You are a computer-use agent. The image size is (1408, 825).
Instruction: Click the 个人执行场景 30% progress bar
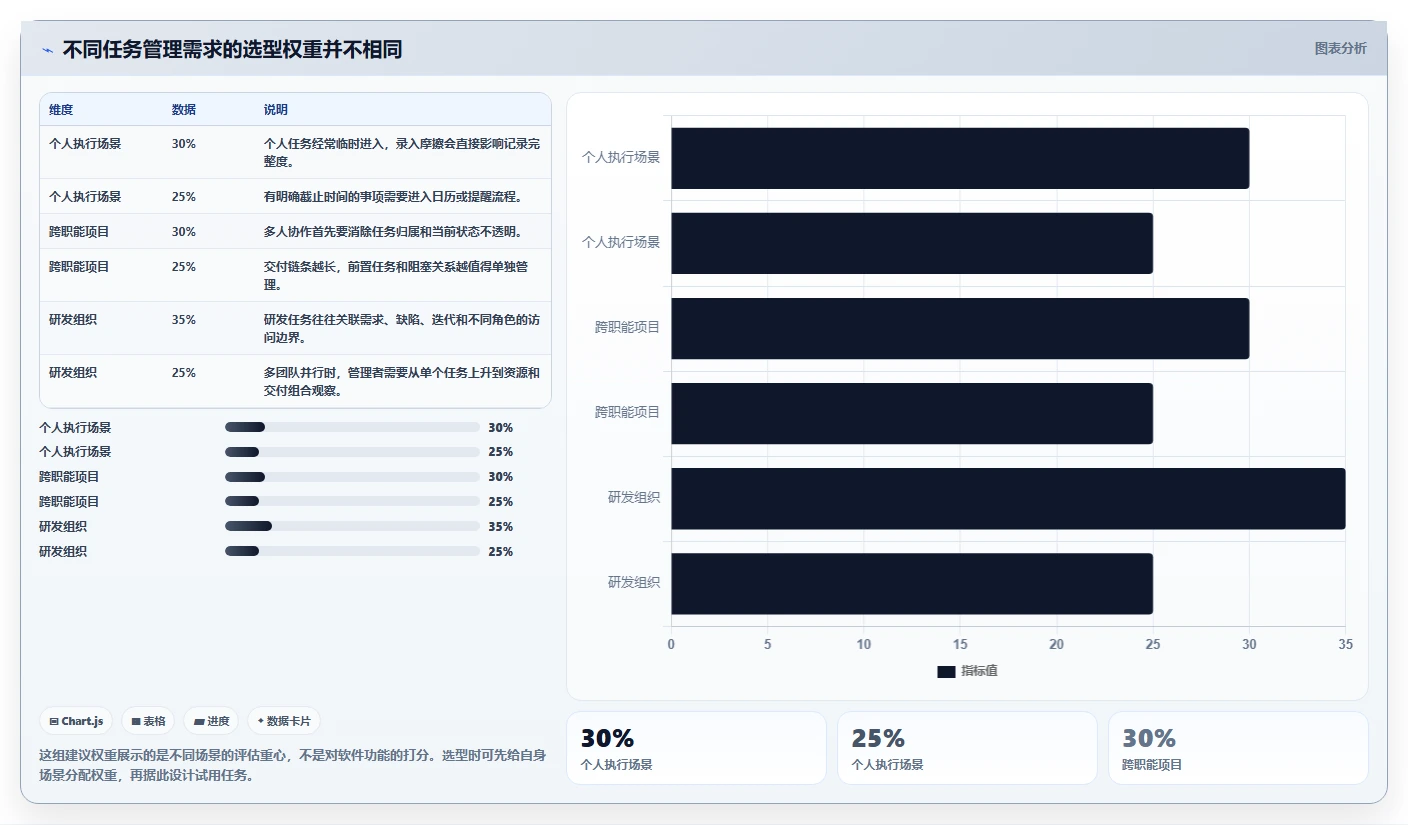(352, 427)
